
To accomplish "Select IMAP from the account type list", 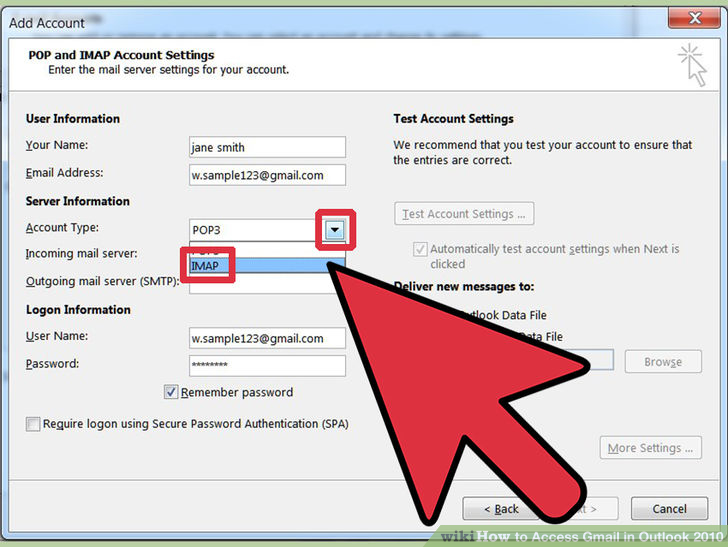I will click(266, 266).
